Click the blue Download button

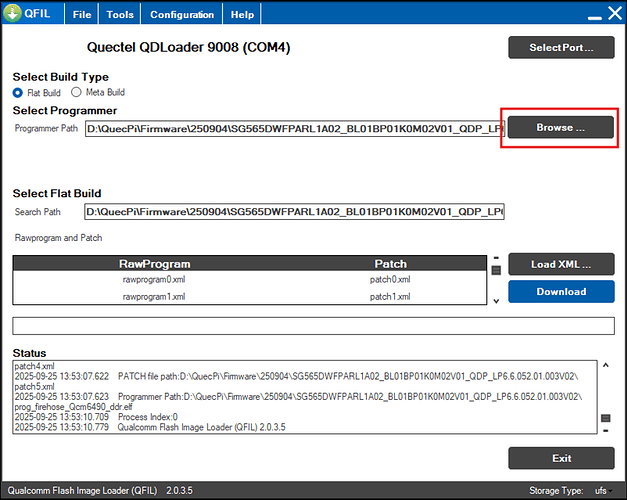pos(561,292)
